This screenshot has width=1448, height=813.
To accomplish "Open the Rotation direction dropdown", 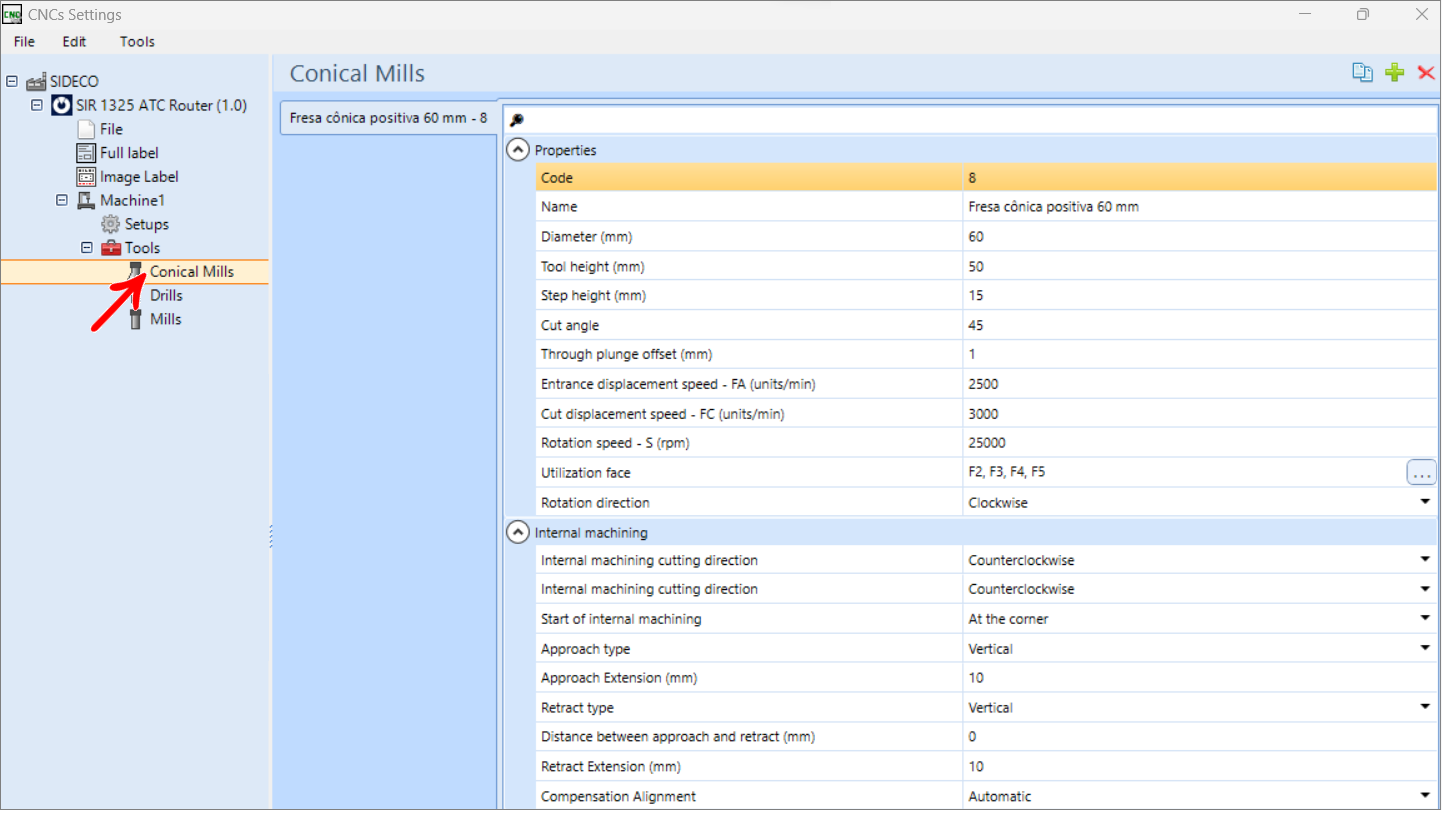I will (x=1426, y=502).
